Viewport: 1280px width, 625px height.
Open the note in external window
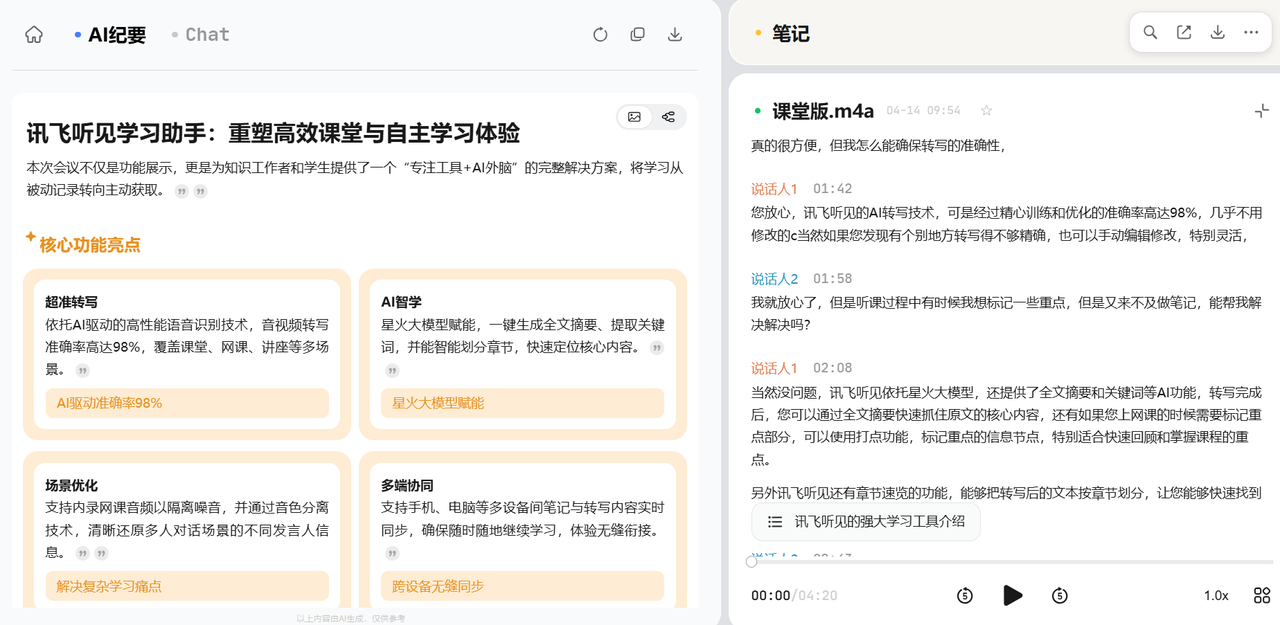(x=1184, y=32)
